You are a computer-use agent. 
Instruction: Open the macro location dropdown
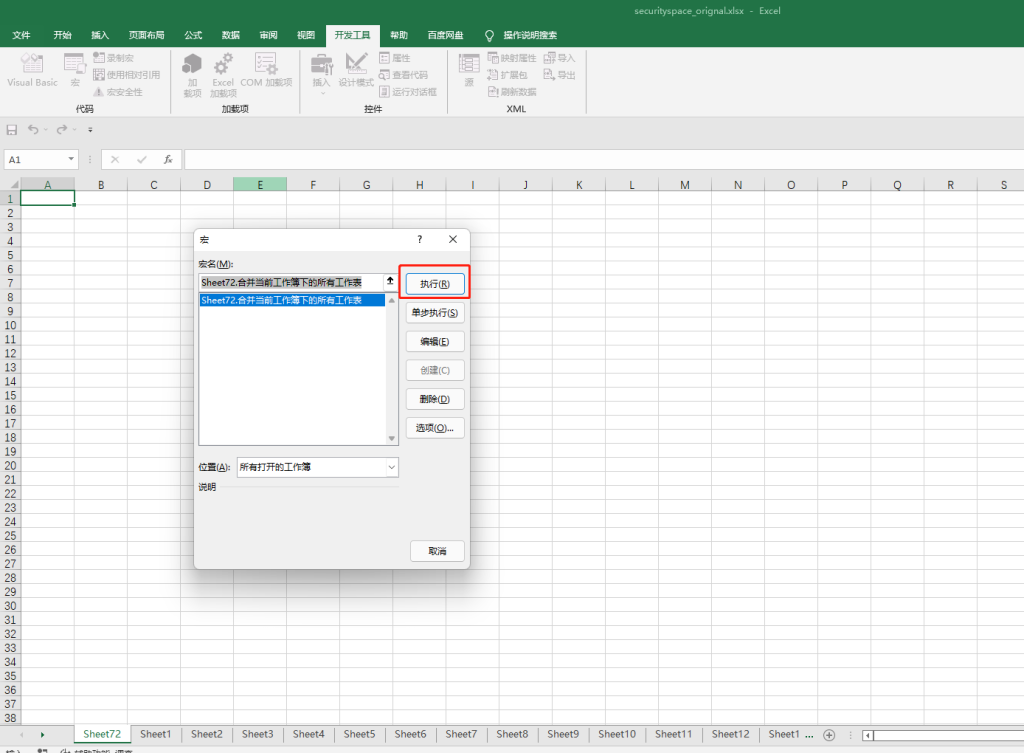tap(392, 467)
